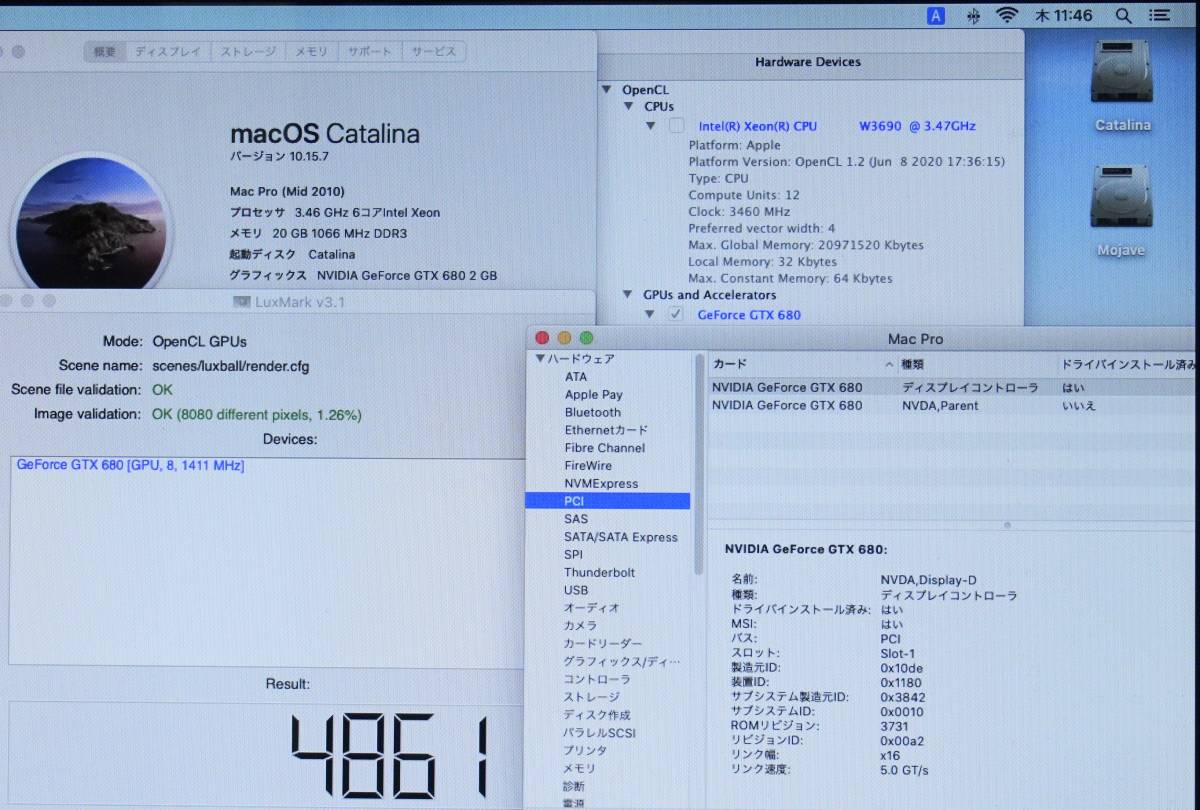Viewport: 1200px width, 810px height.
Task: Click the menu bar clock showing 11:46
Action: tap(1063, 15)
